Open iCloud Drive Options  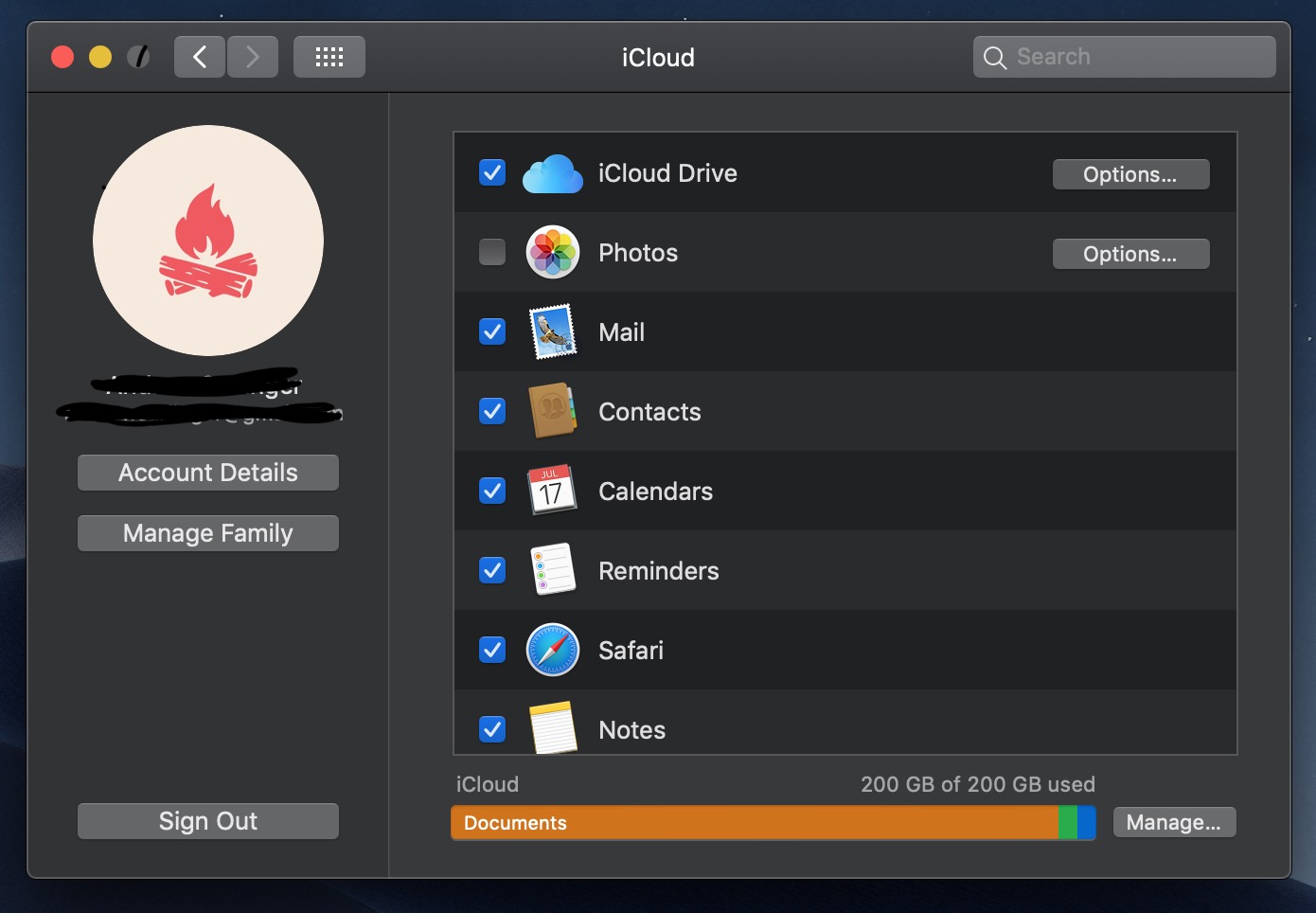click(1130, 174)
